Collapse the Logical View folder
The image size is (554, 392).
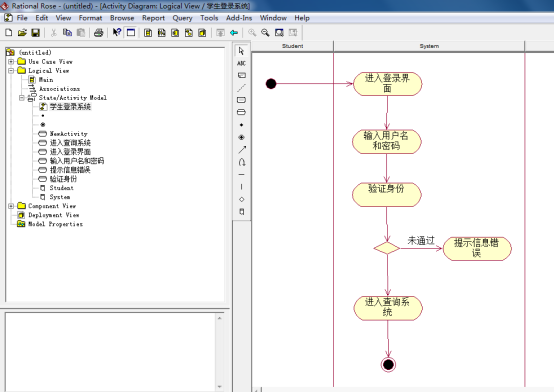point(11,71)
